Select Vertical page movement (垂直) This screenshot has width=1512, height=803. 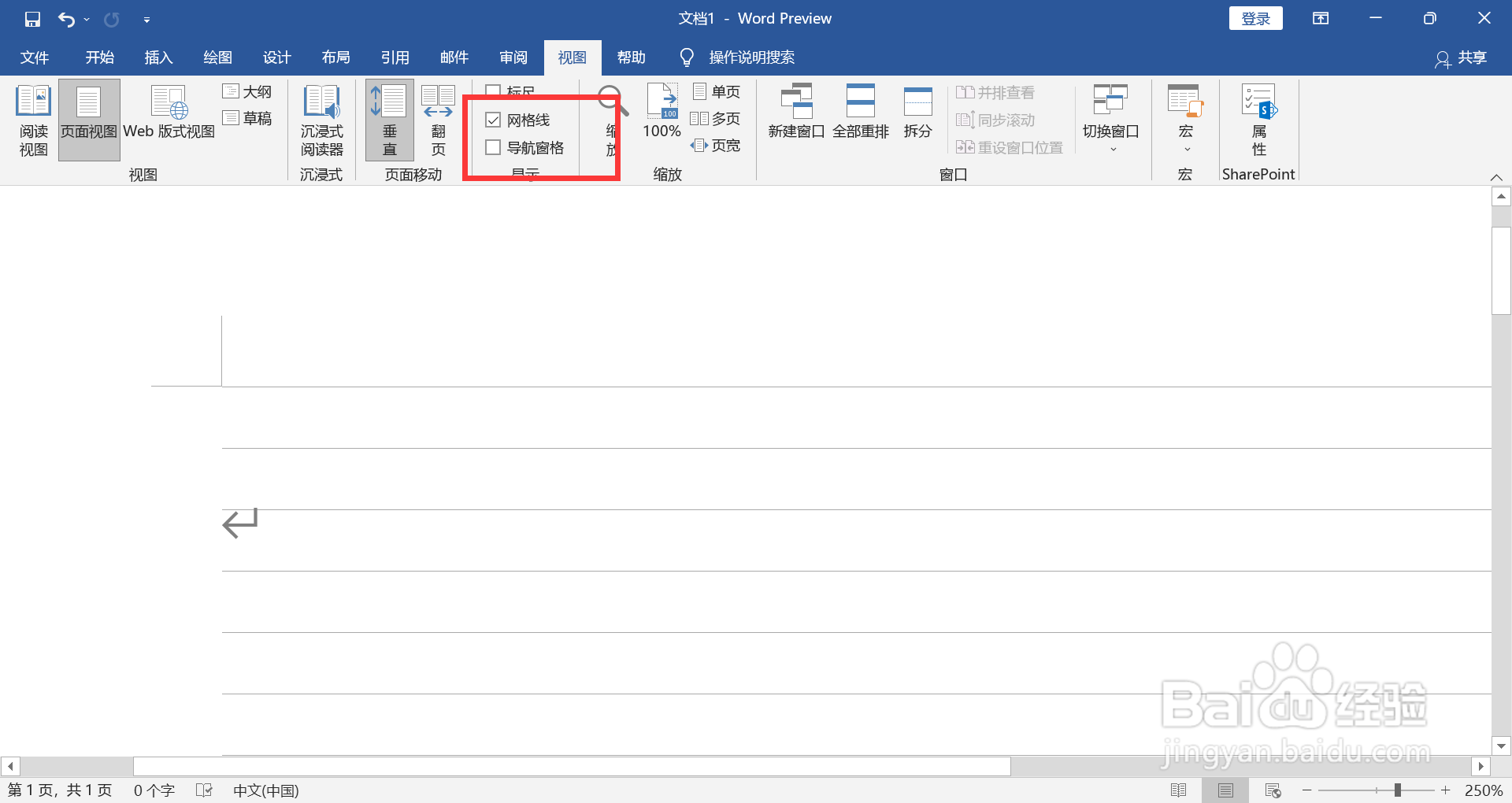coord(389,120)
